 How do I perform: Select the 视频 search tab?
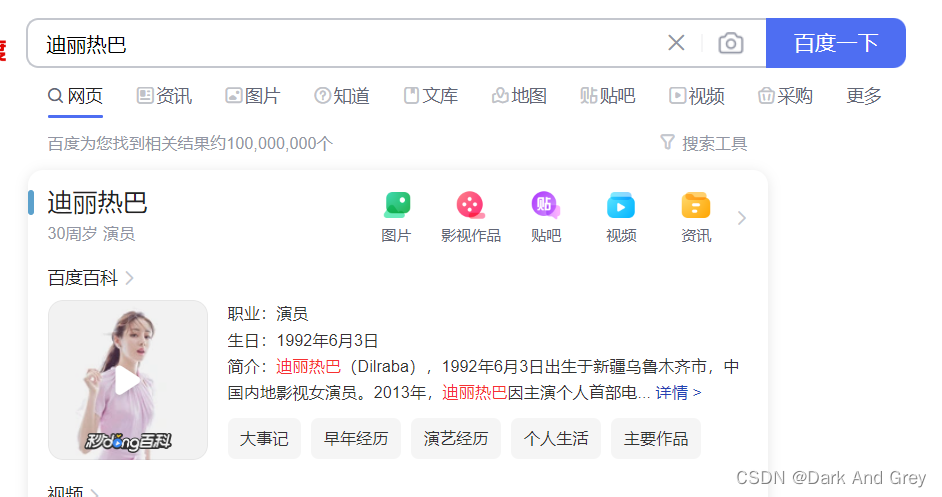(697, 96)
